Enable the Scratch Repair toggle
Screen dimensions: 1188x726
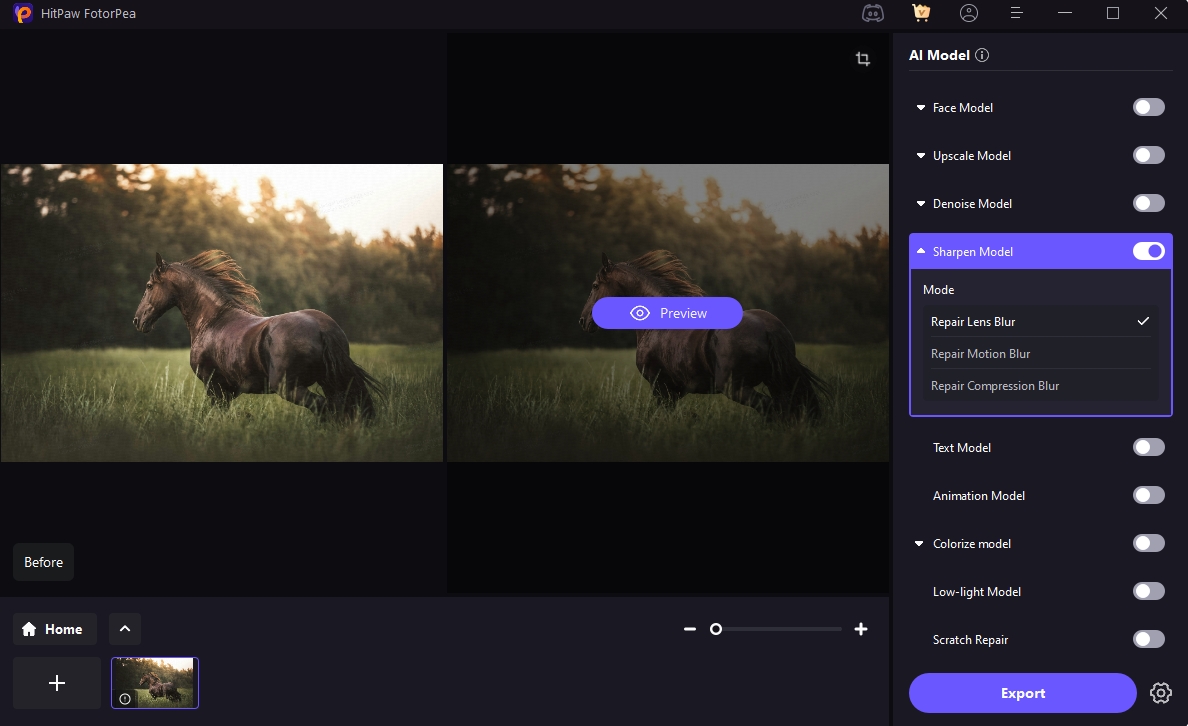1149,639
